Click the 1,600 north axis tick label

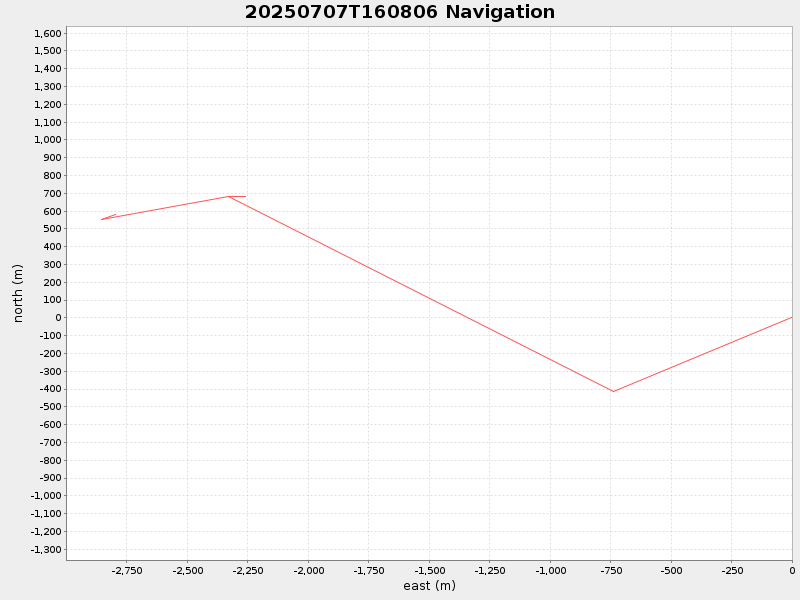pyautogui.click(x=47, y=34)
